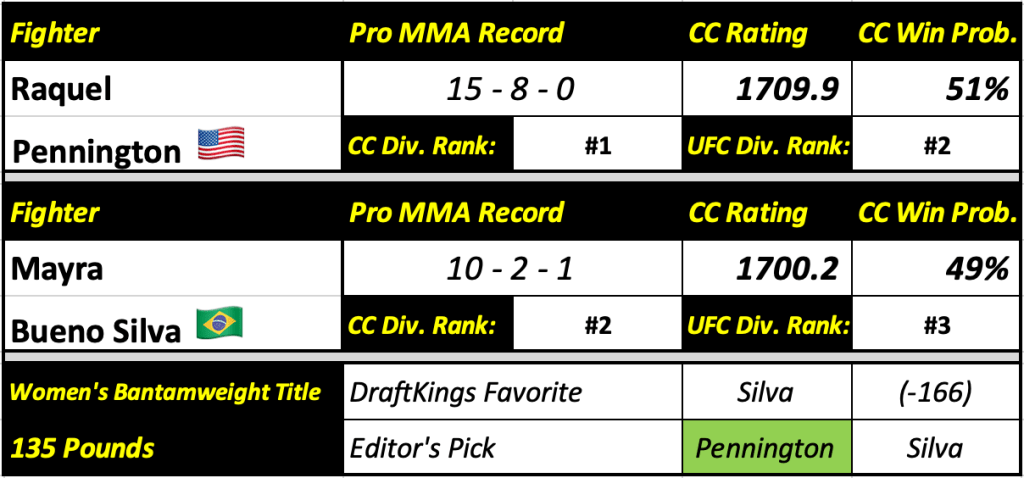Click the (-166) odds cell
The height and width of the screenshot is (478, 1024).
[x=936, y=391]
